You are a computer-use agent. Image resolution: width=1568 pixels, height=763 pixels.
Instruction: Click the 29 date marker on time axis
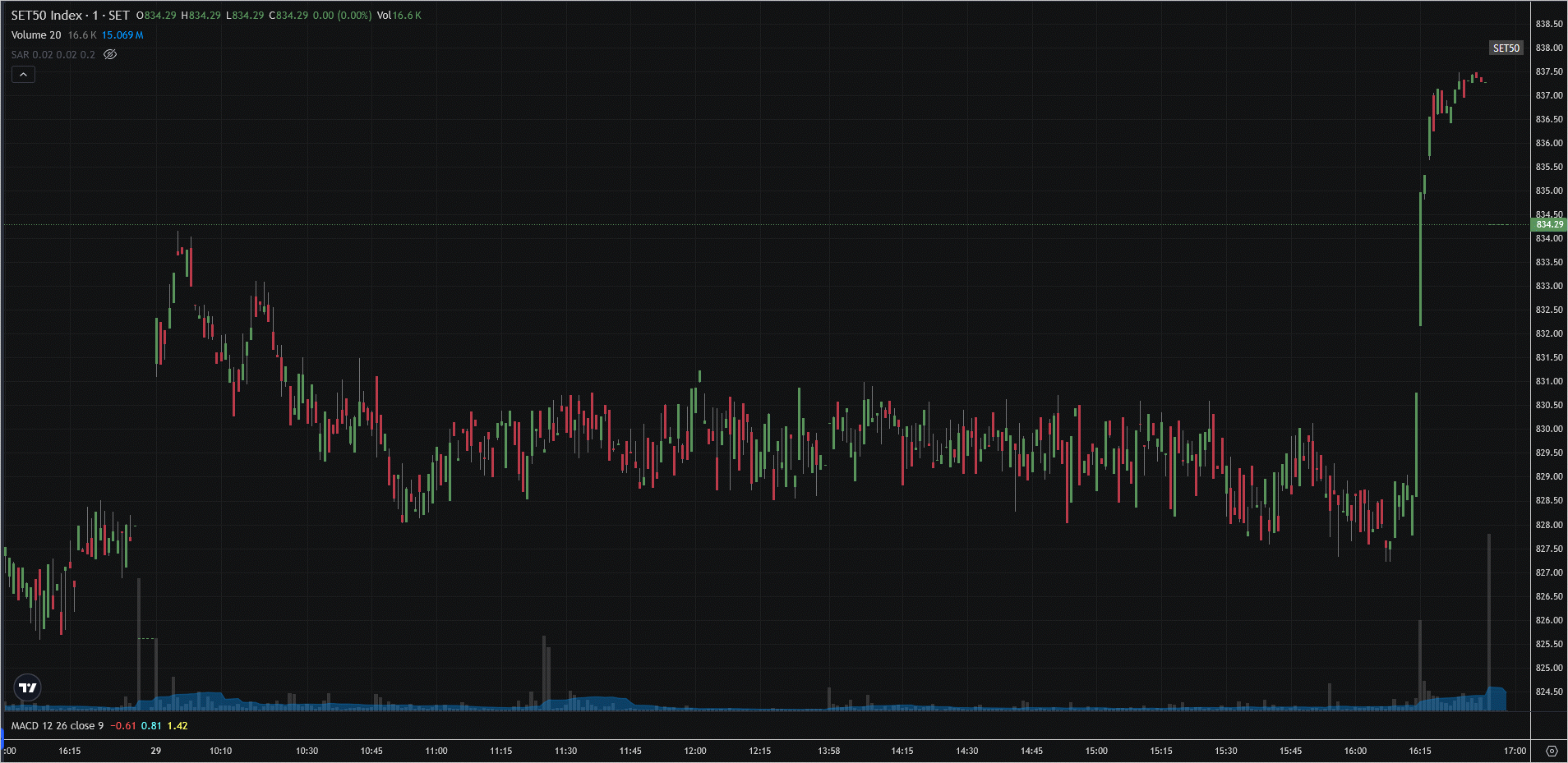tap(156, 751)
